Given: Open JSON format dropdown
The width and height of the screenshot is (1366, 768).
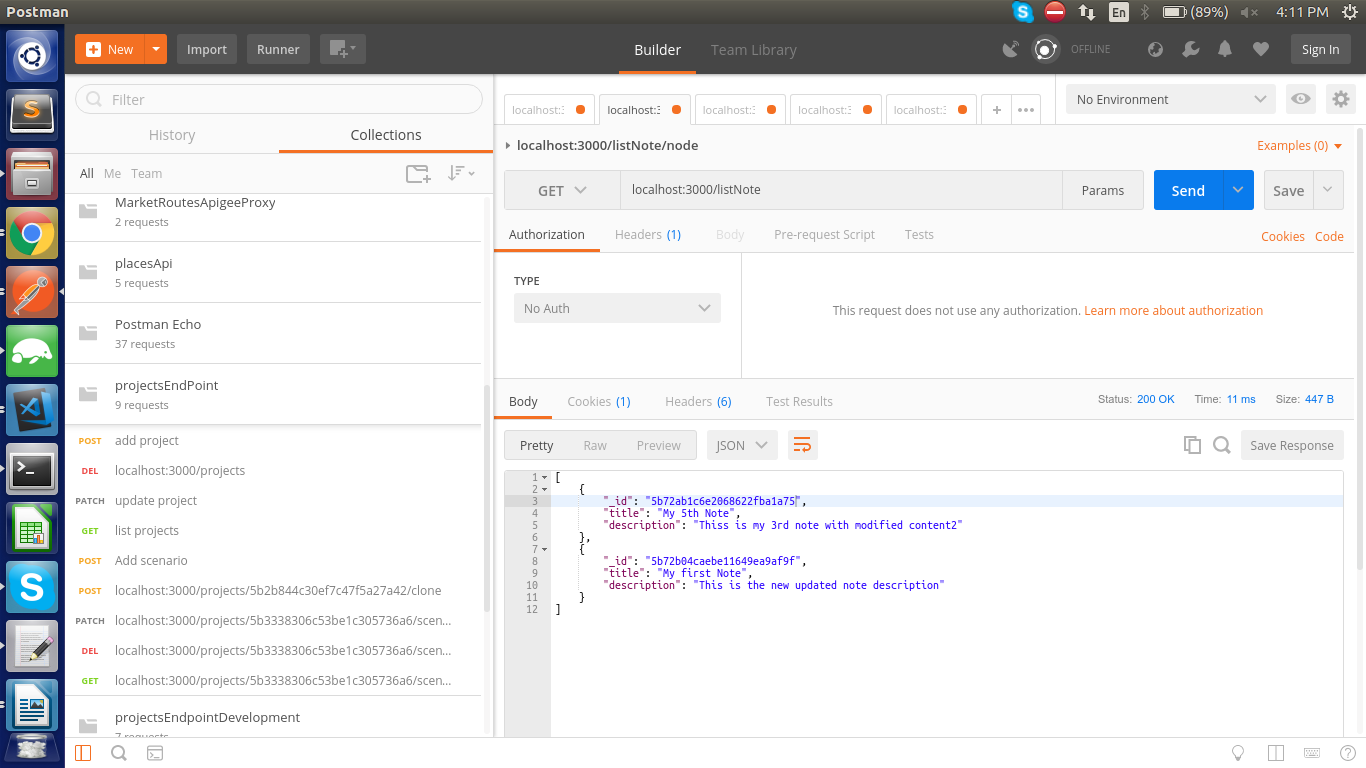Looking at the screenshot, I should (x=742, y=445).
